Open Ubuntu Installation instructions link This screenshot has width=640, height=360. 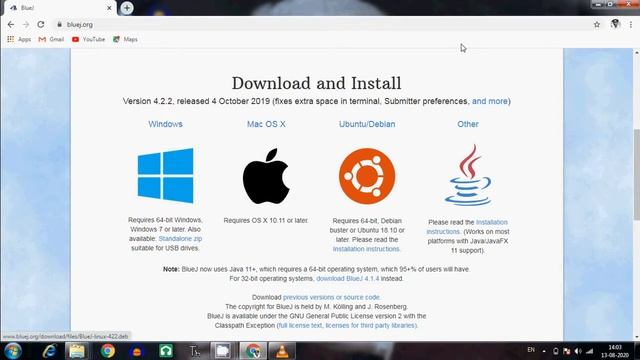click(366, 249)
